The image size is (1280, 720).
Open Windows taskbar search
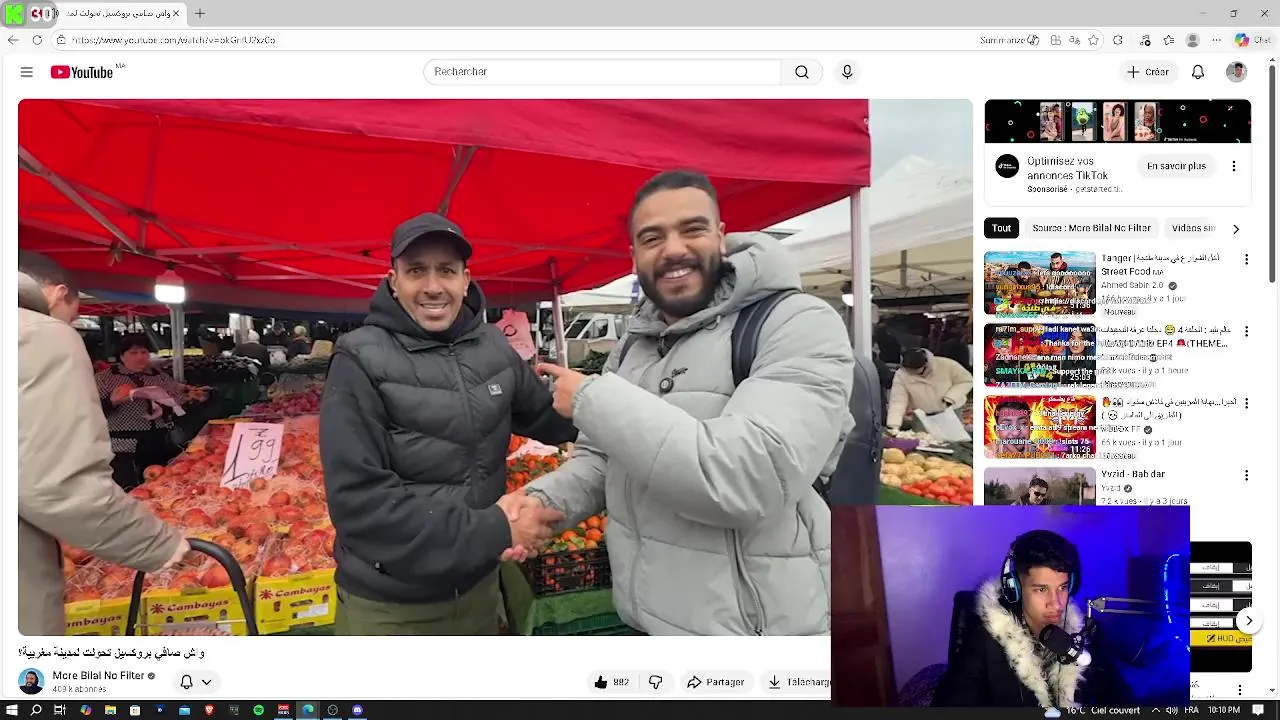(x=36, y=710)
